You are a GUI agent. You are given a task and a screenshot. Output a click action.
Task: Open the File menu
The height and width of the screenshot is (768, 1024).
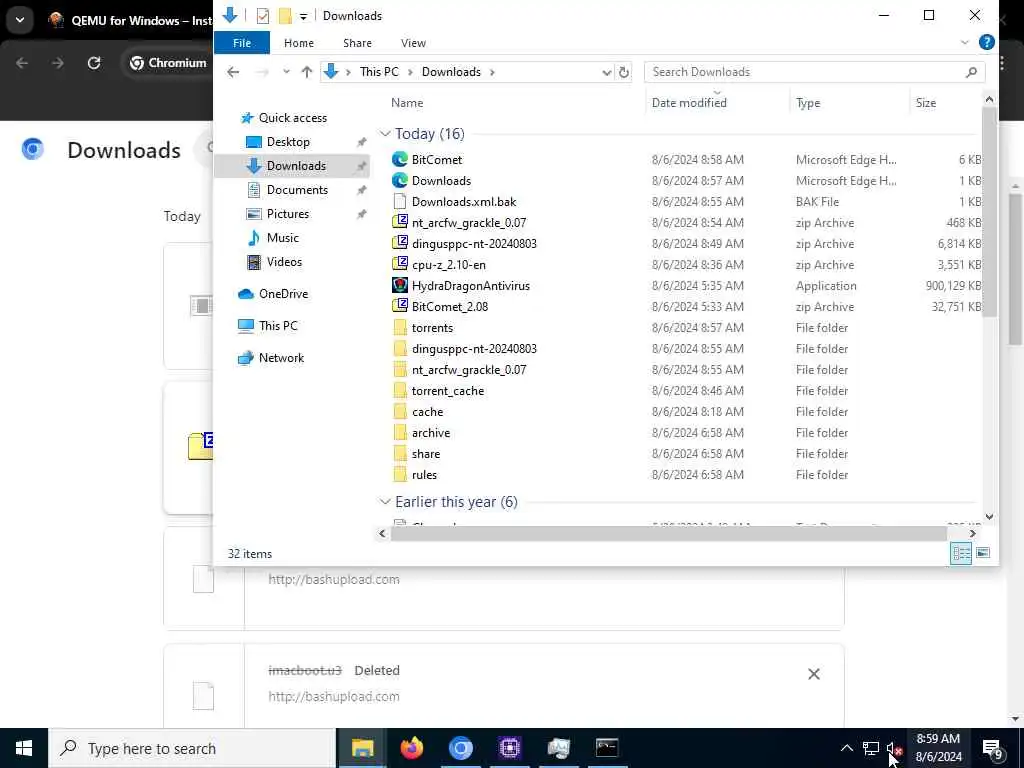pos(242,42)
